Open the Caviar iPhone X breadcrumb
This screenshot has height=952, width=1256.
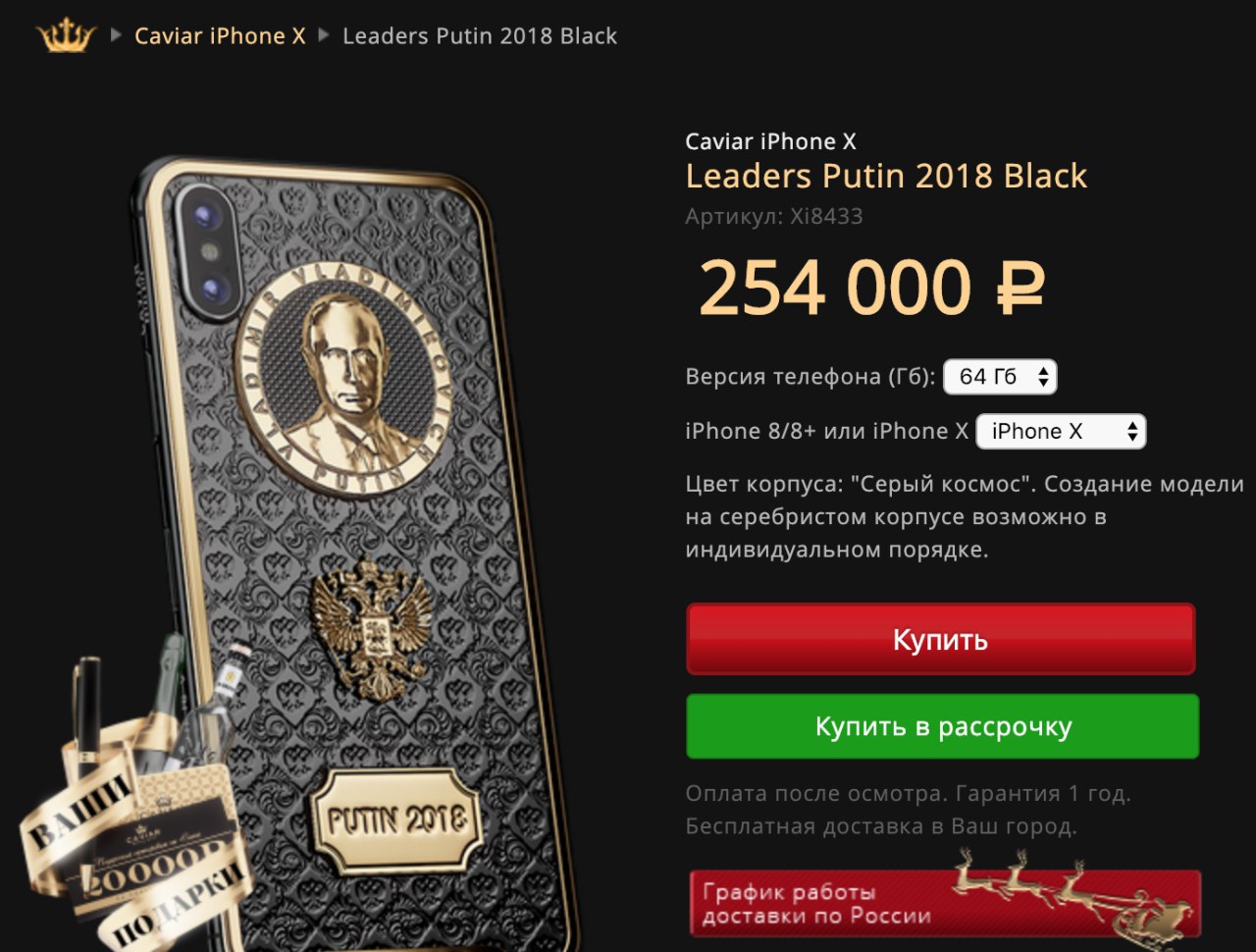coord(220,36)
